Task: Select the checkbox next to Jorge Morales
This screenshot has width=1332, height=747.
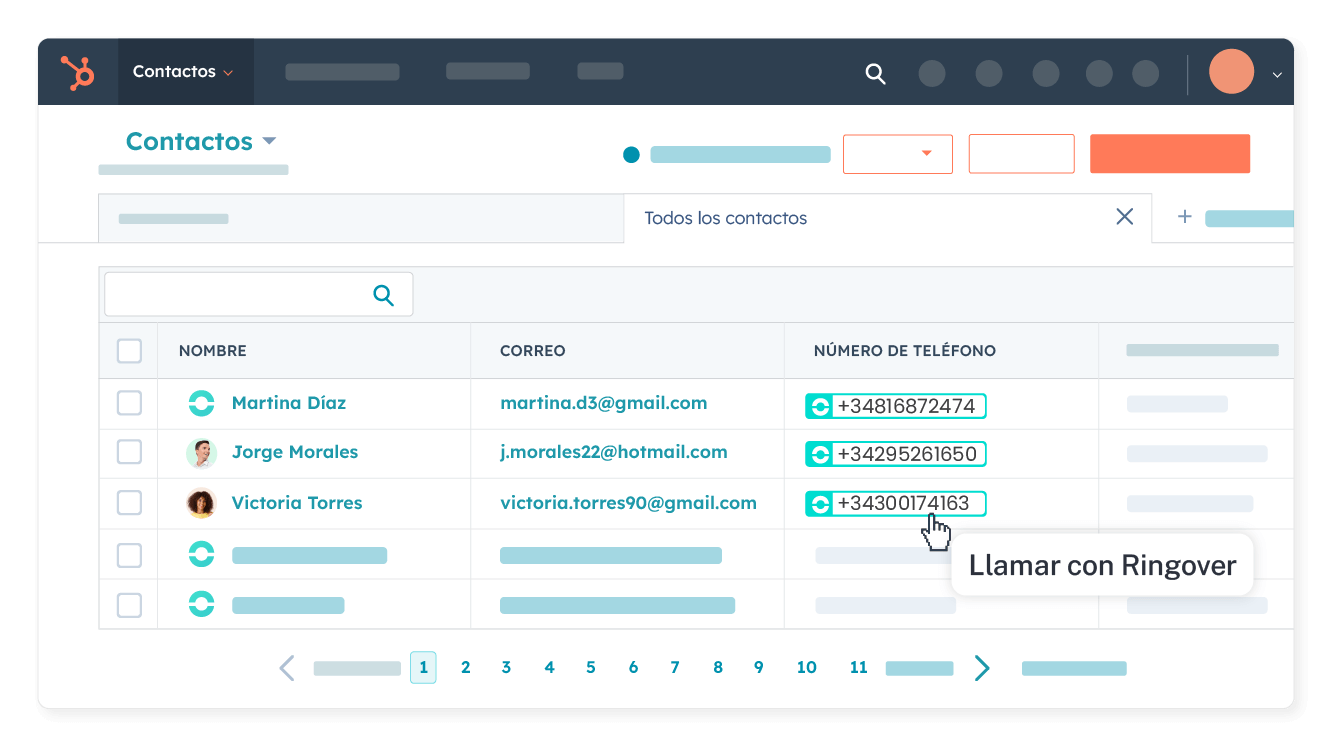Action: (x=129, y=452)
